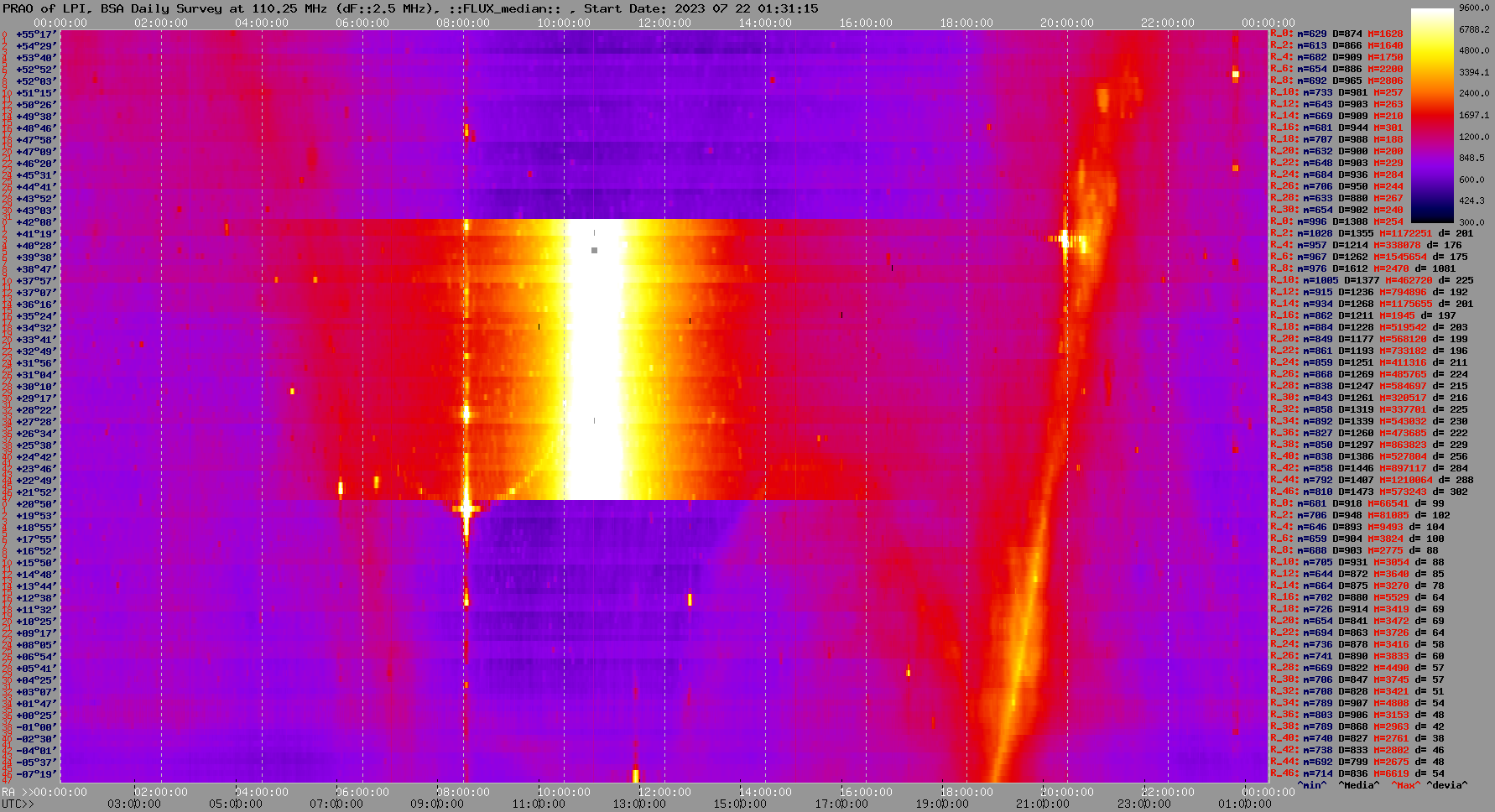The width and height of the screenshot is (1495, 812).
Task: Select the '+00°25'' declination label
Action: click(x=36, y=716)
